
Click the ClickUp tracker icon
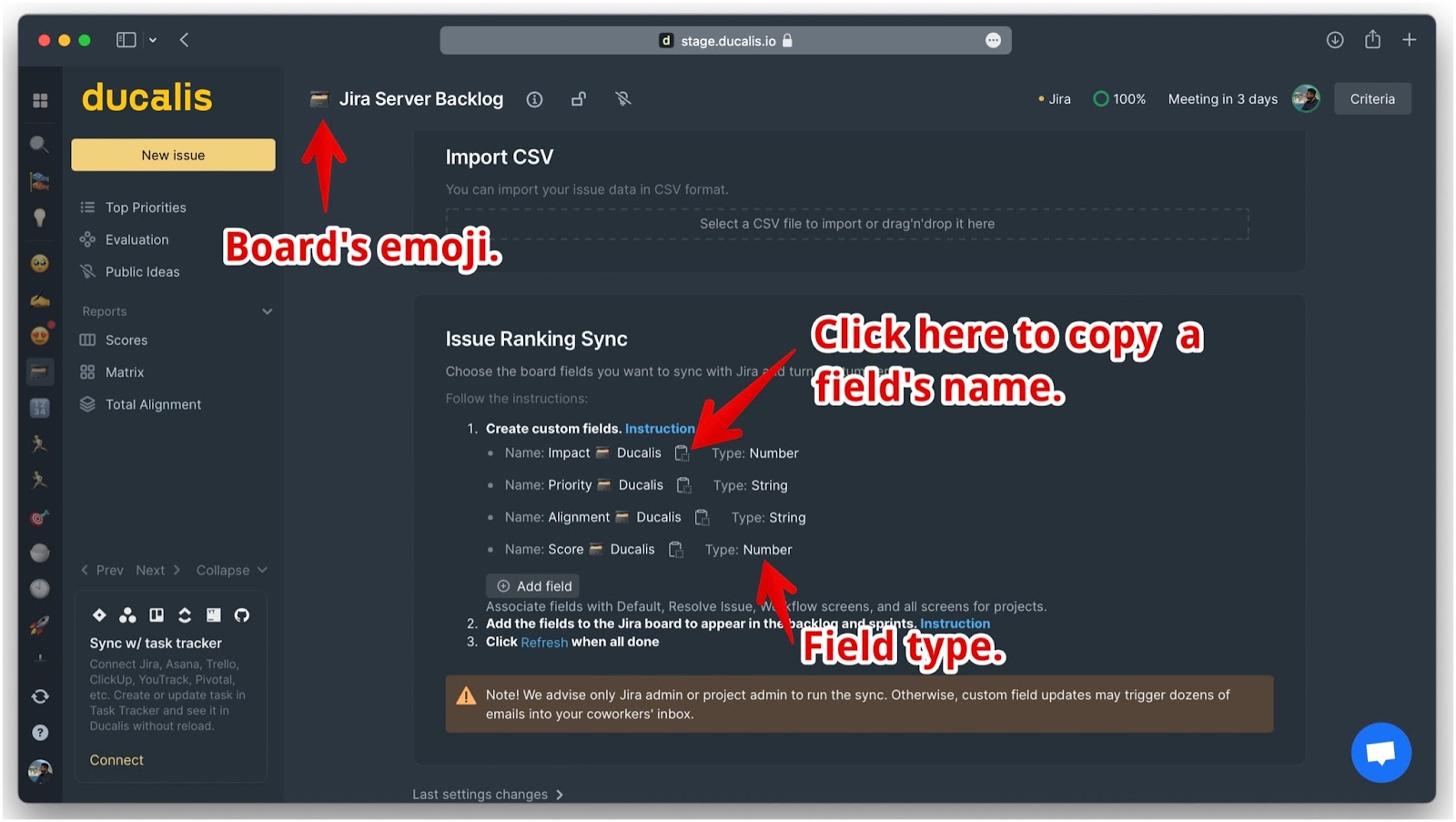click(185, 614)
